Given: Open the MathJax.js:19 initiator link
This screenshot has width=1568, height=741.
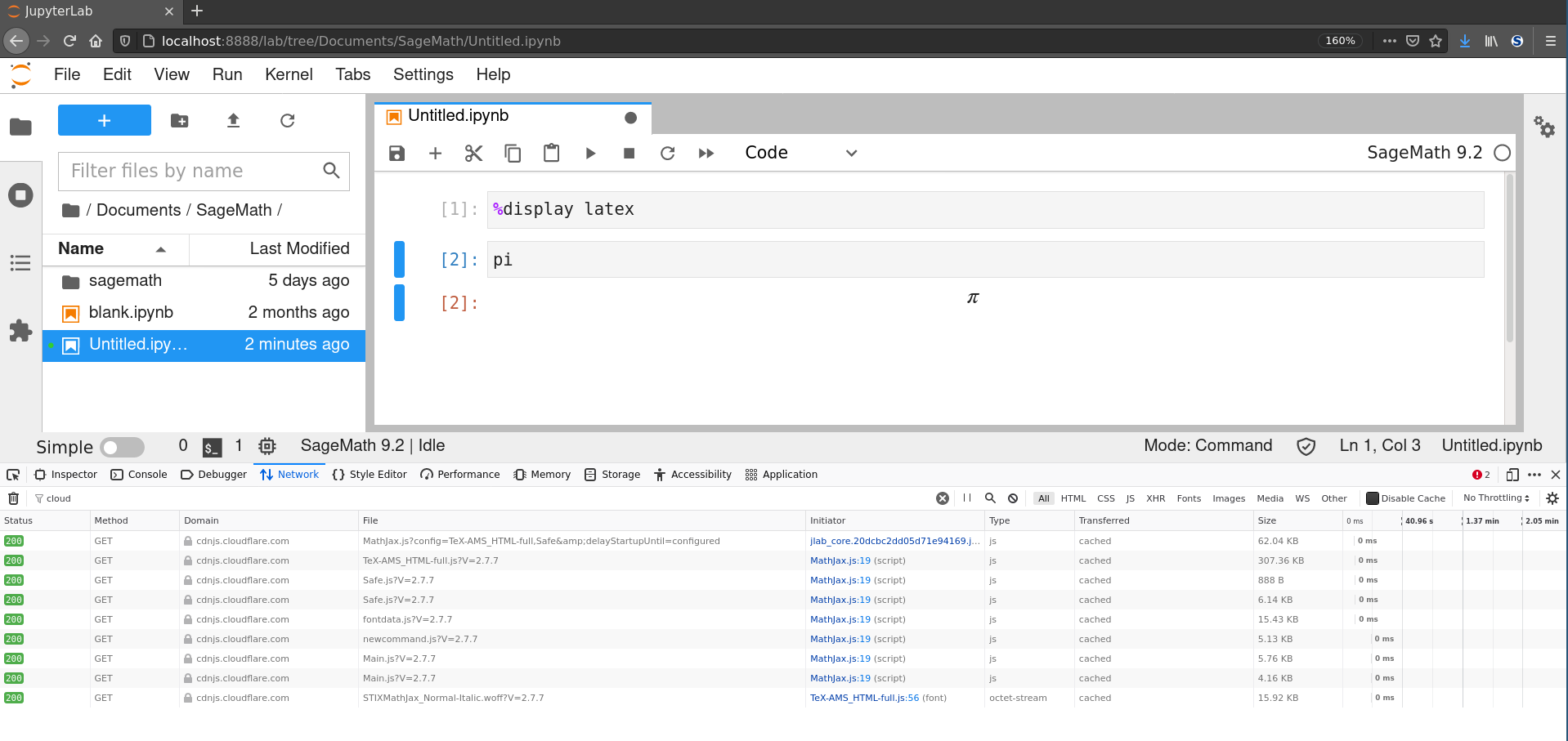Looking at the screenshot, I should click(x=840, y=560).
